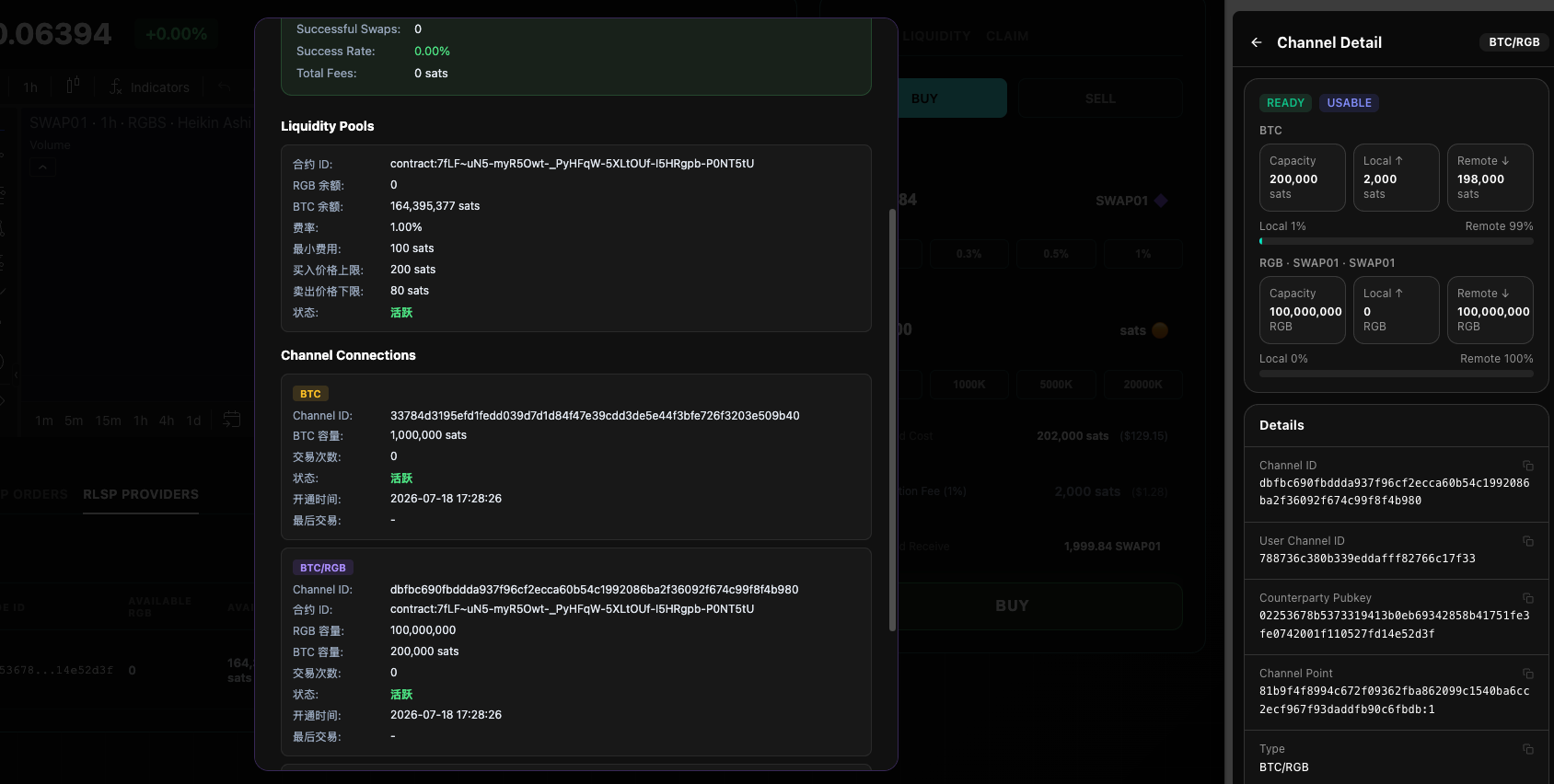The image size is (1554, 784).
Task: Open the go-to-date calendar icon
Action: [232, 420]
